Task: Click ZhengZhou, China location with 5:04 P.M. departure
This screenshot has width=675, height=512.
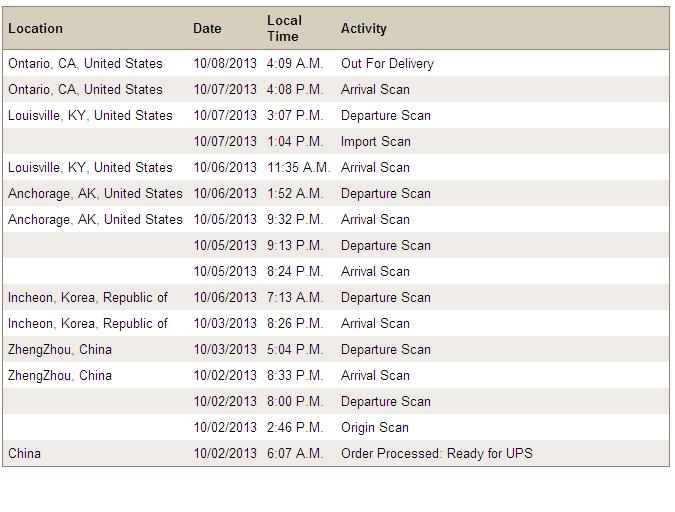Action: coord(60,350)
